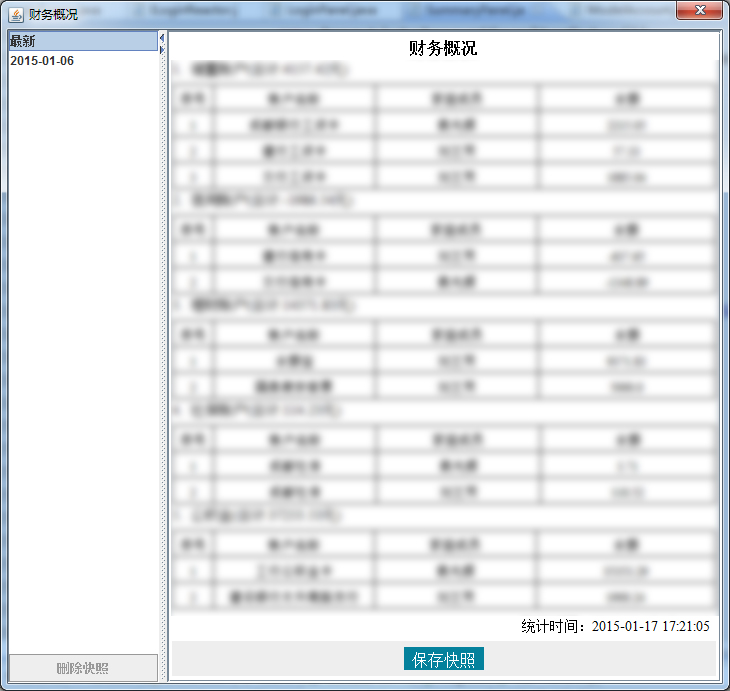Close the 财务概况 window
This screenshot has width=730, height=691.
(699, 11)
